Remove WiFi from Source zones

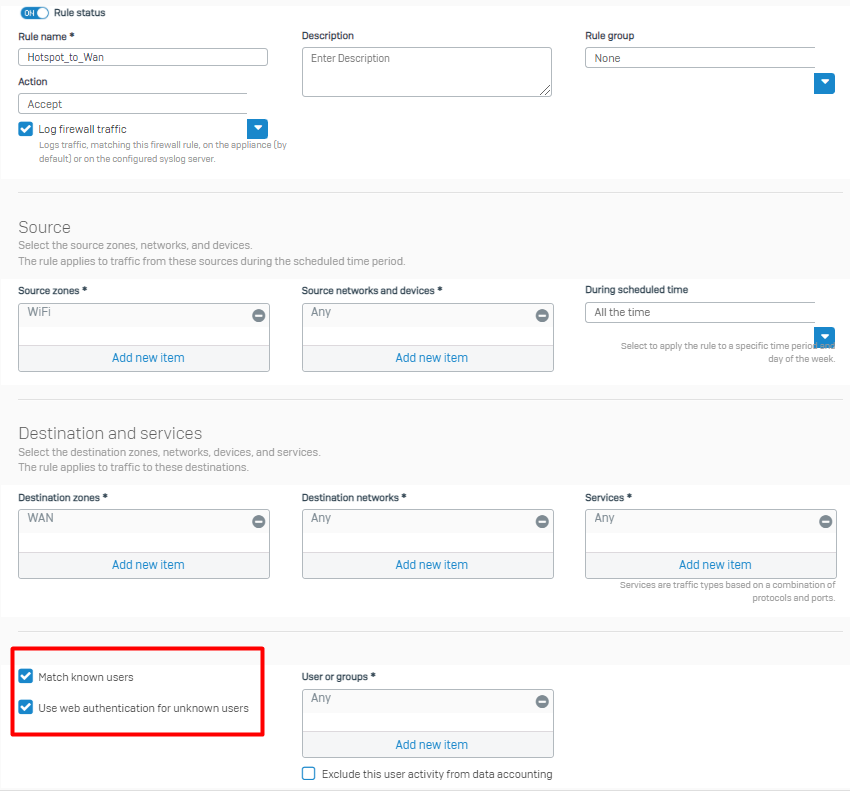pos(258,315)
